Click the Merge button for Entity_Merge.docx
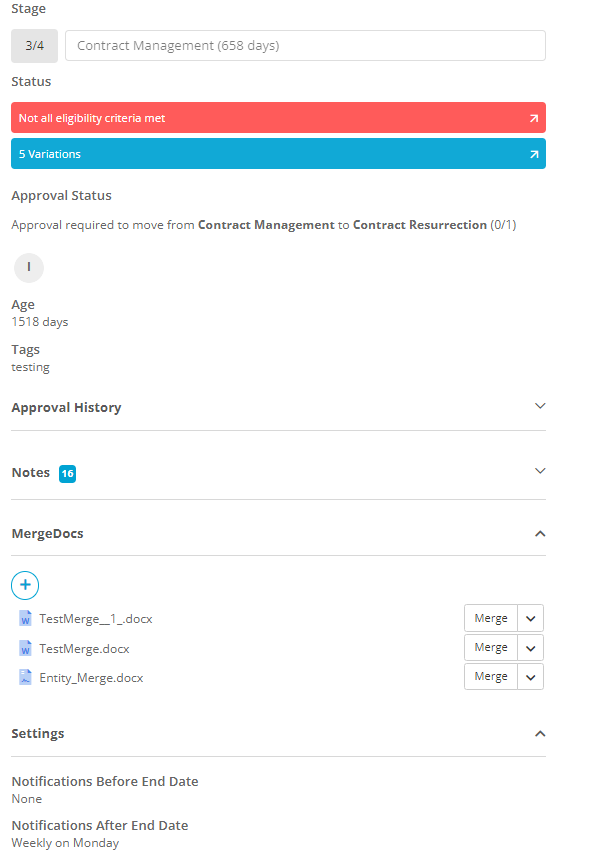The width and height of the screenshot is (589, 862). (x=490, y=676)
